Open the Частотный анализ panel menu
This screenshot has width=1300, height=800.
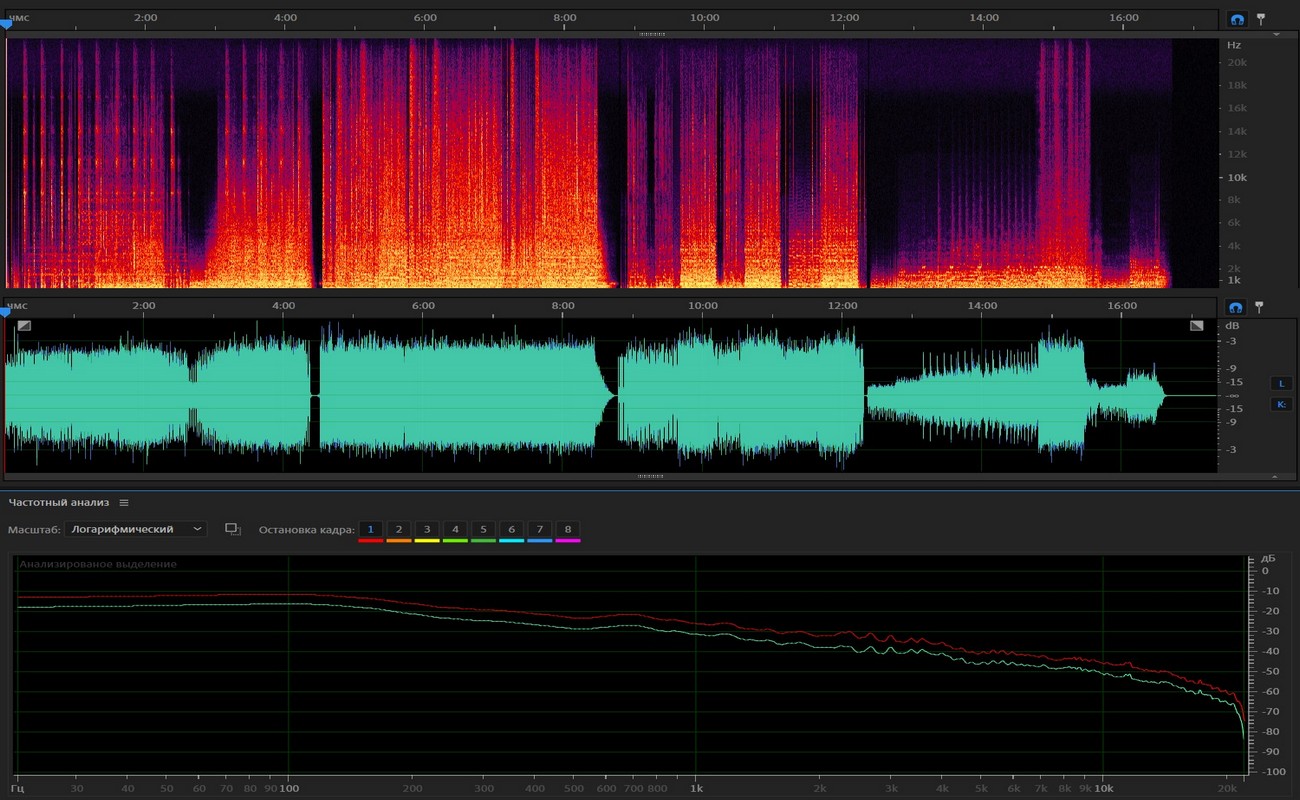tap(124, 503)
